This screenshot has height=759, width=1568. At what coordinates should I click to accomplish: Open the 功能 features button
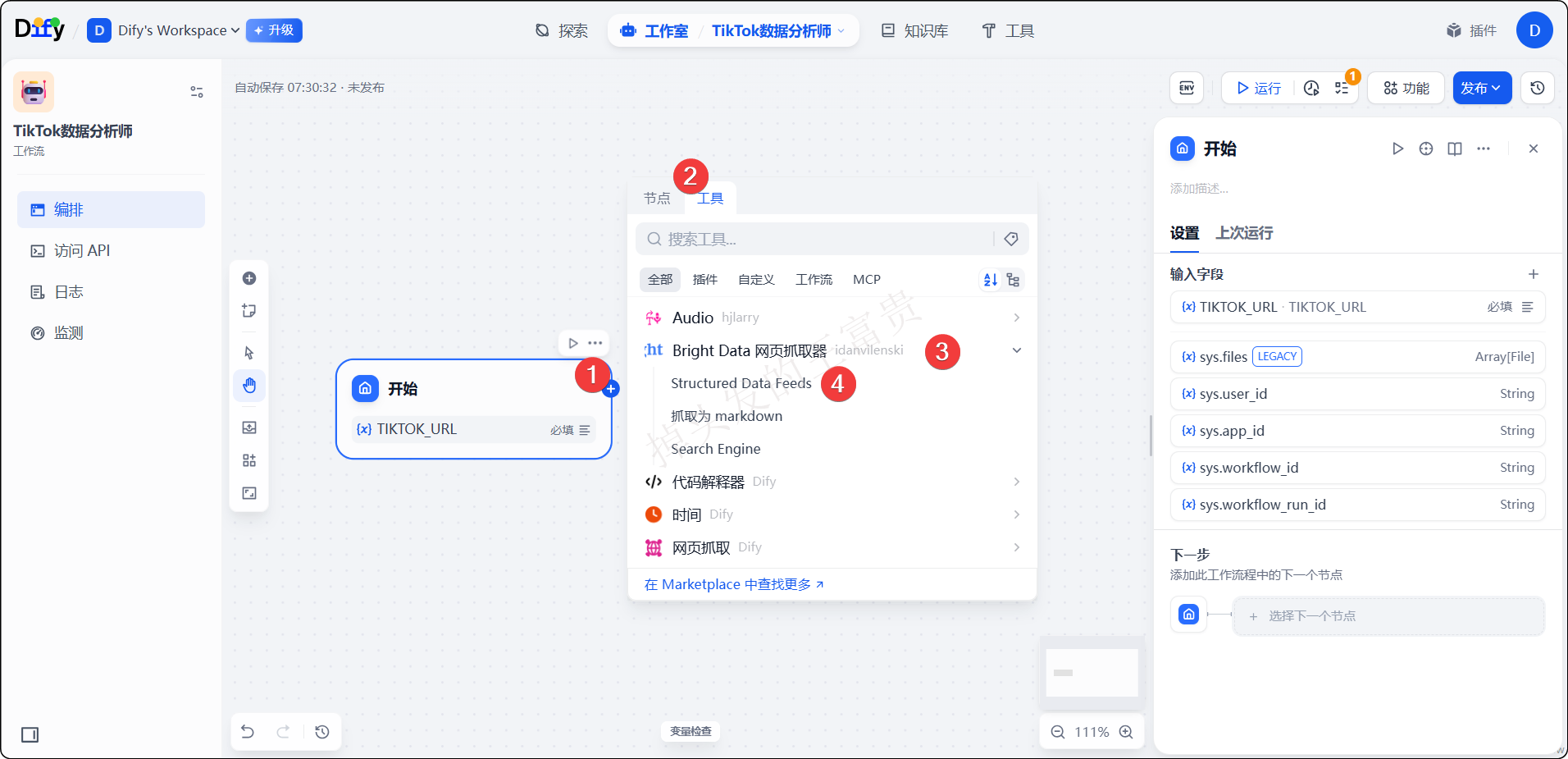pyautogui.click(x=1406, y=88)
